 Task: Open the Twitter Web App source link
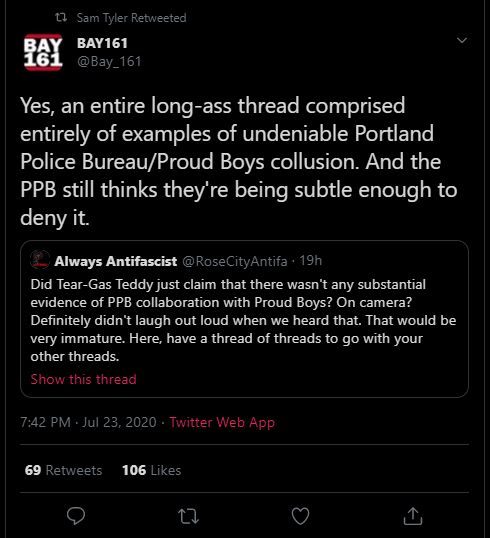222,422
